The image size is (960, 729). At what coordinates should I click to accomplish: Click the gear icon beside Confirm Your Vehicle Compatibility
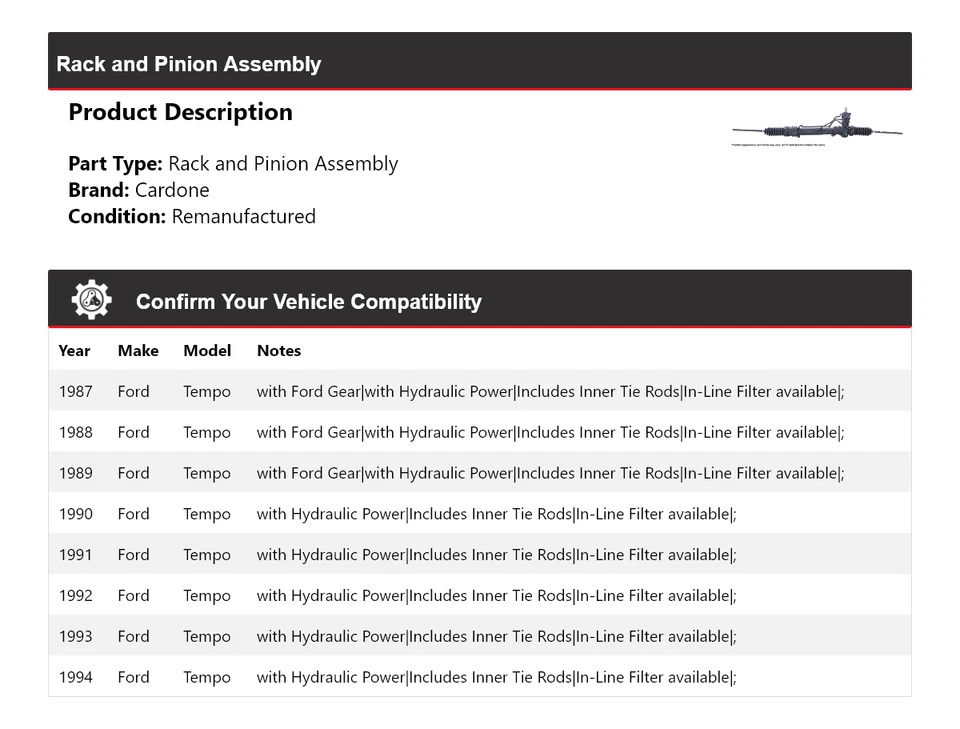91,300
